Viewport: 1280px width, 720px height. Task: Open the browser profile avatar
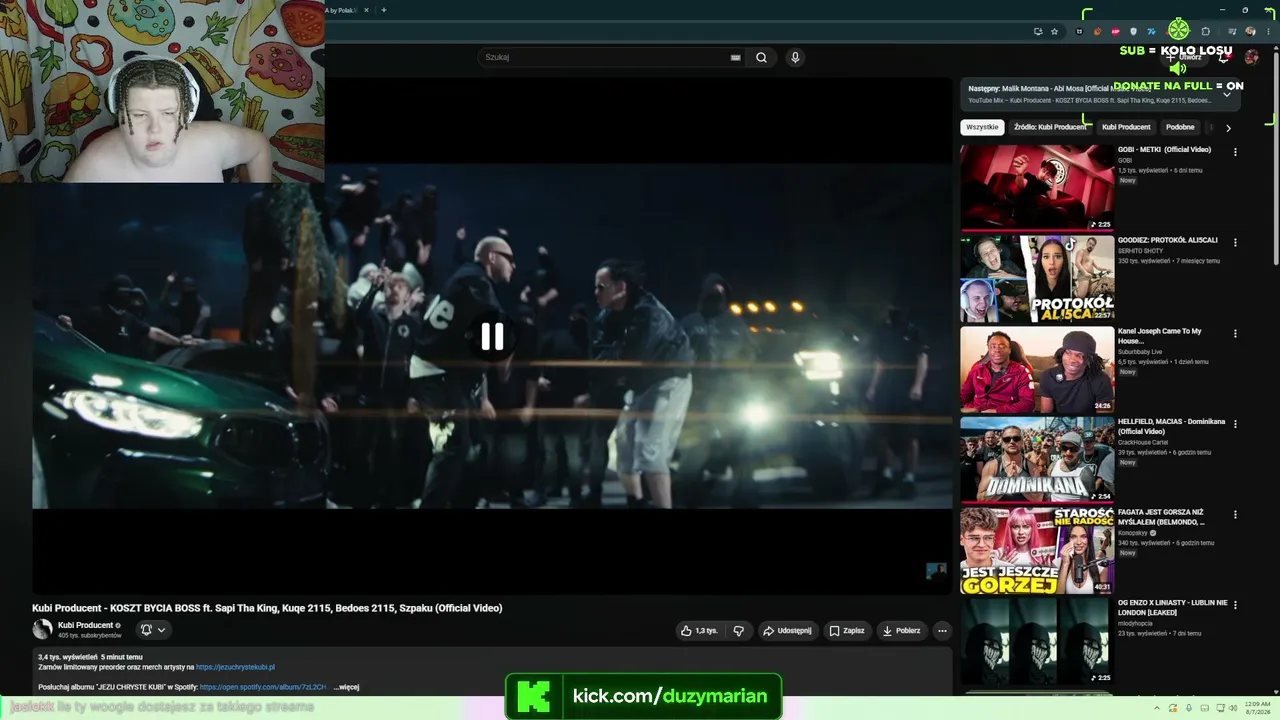tap(1250, 31)
